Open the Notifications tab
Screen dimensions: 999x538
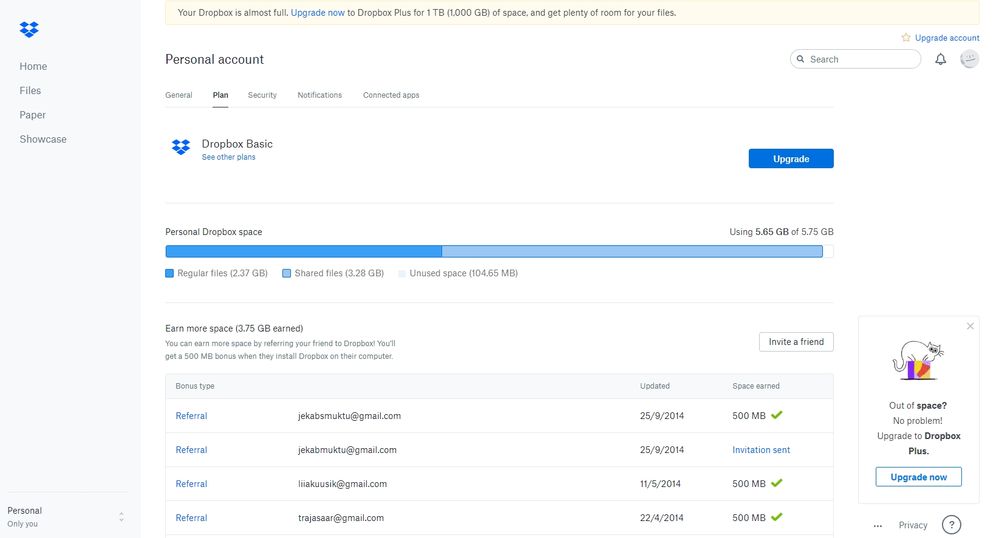tap(319, 95)
